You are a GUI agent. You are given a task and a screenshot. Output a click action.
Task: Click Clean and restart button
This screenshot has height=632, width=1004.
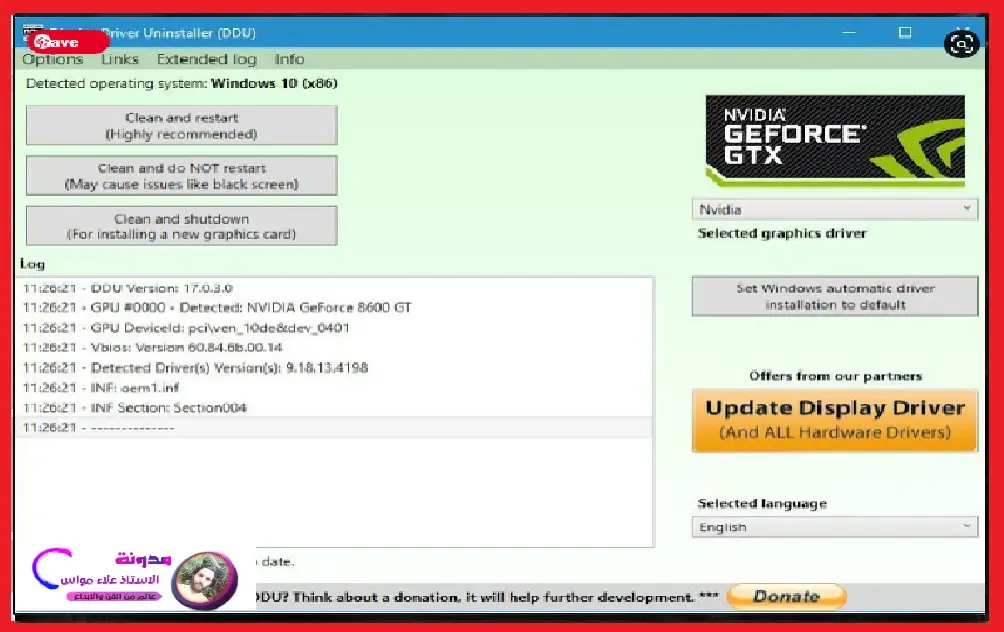(x=182, y=126)
